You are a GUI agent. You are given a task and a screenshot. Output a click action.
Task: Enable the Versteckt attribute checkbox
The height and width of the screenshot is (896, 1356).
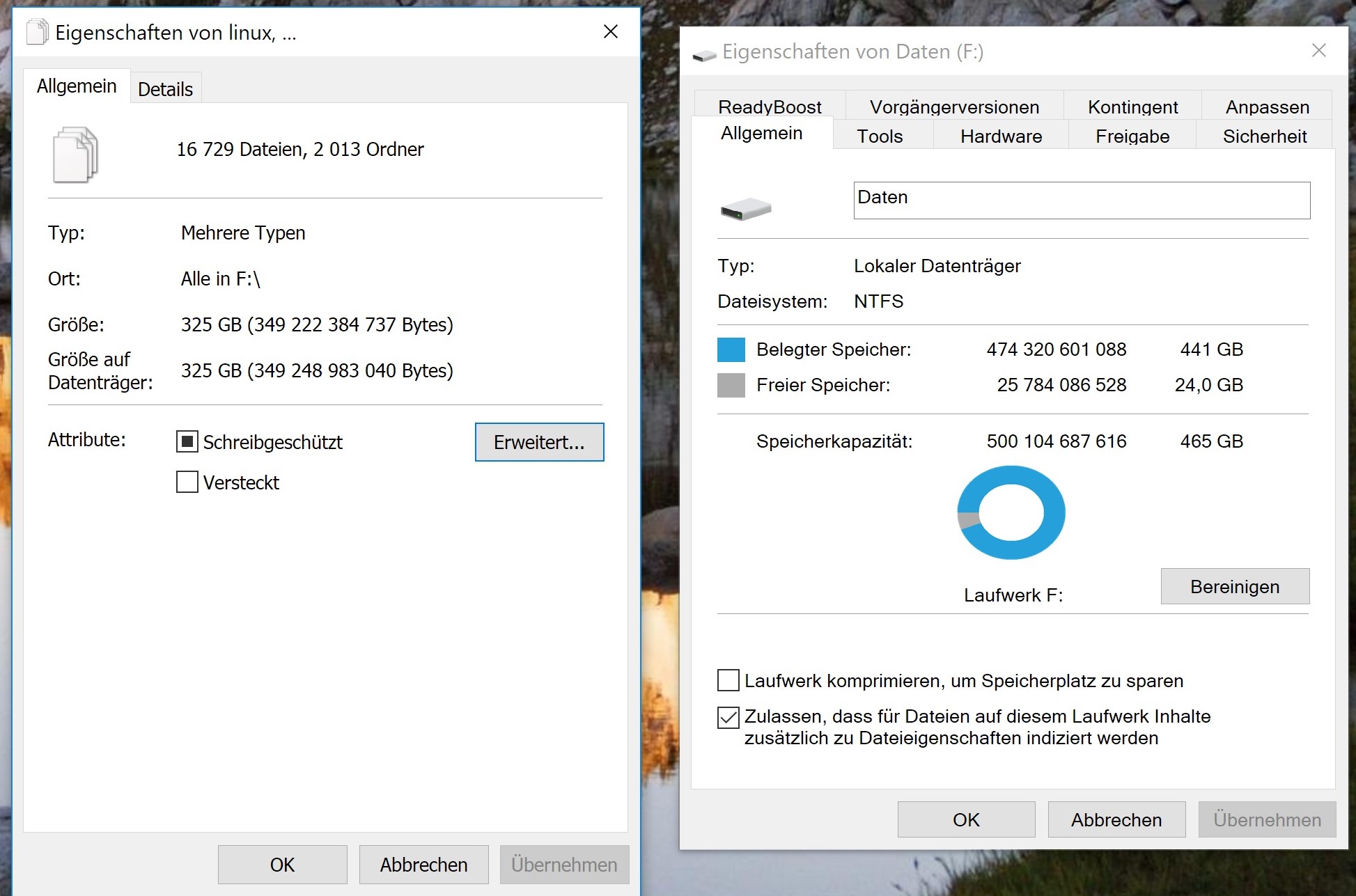coord(187,482)
